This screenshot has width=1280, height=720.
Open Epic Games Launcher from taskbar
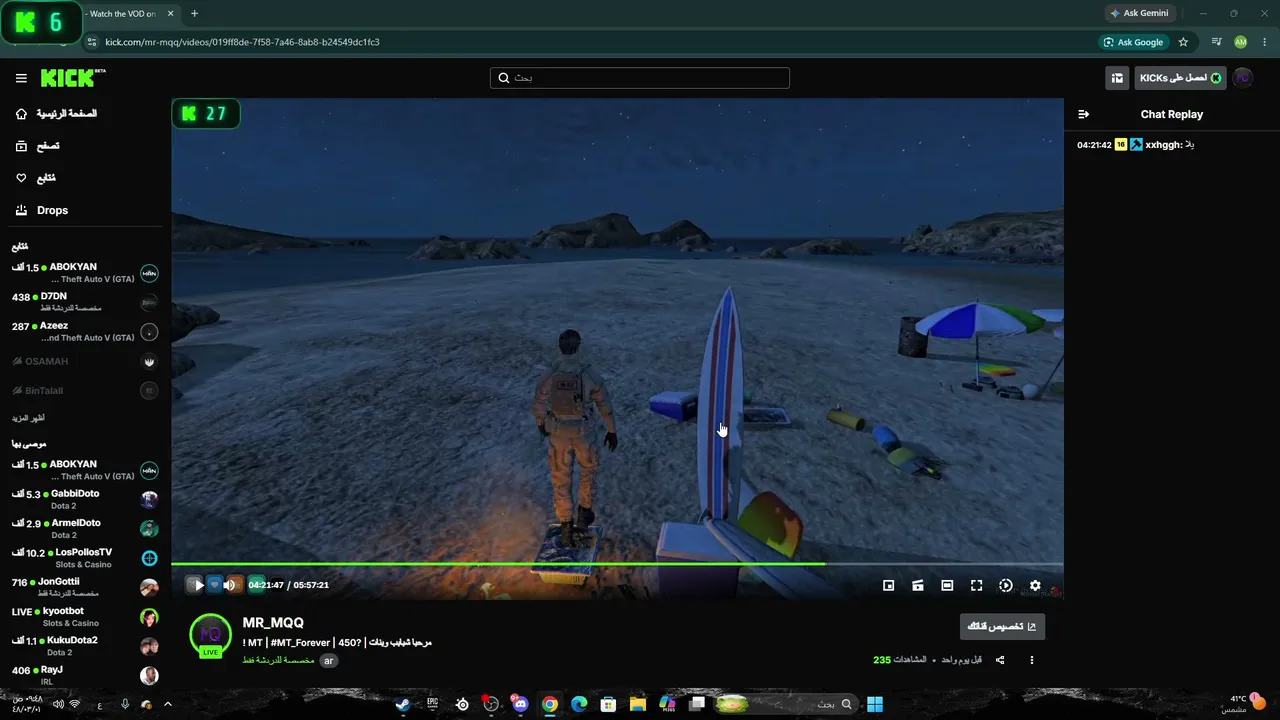[432, 704]
